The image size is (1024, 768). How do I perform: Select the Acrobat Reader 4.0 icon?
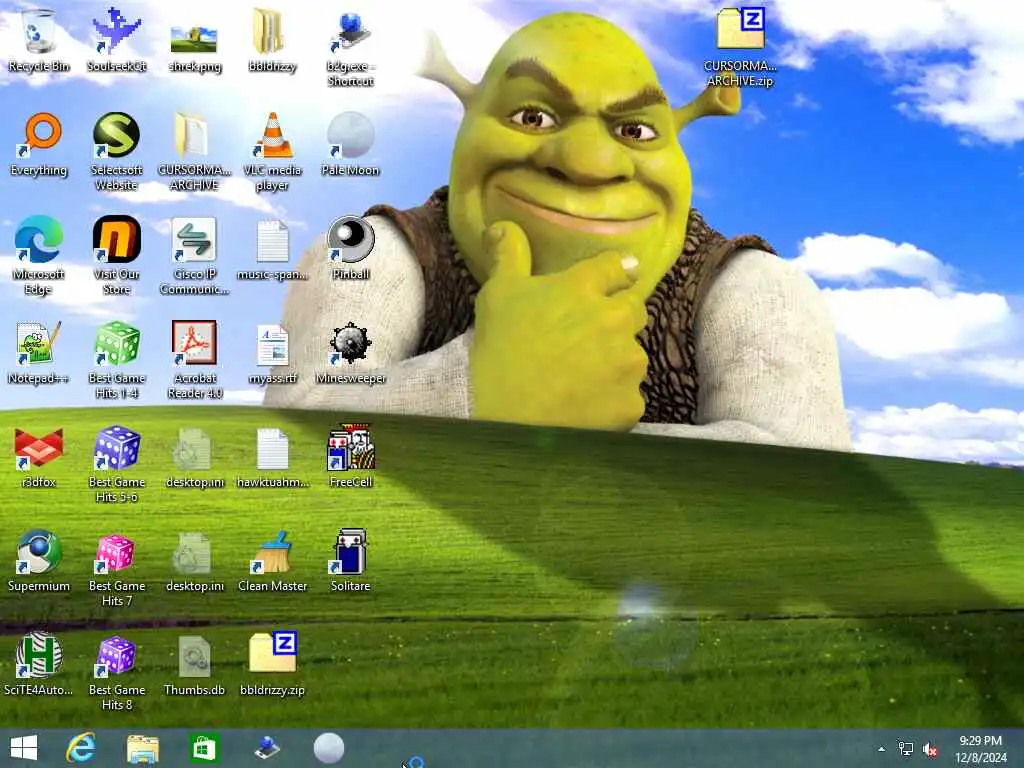pyautogui.click(x=195, y=360)
